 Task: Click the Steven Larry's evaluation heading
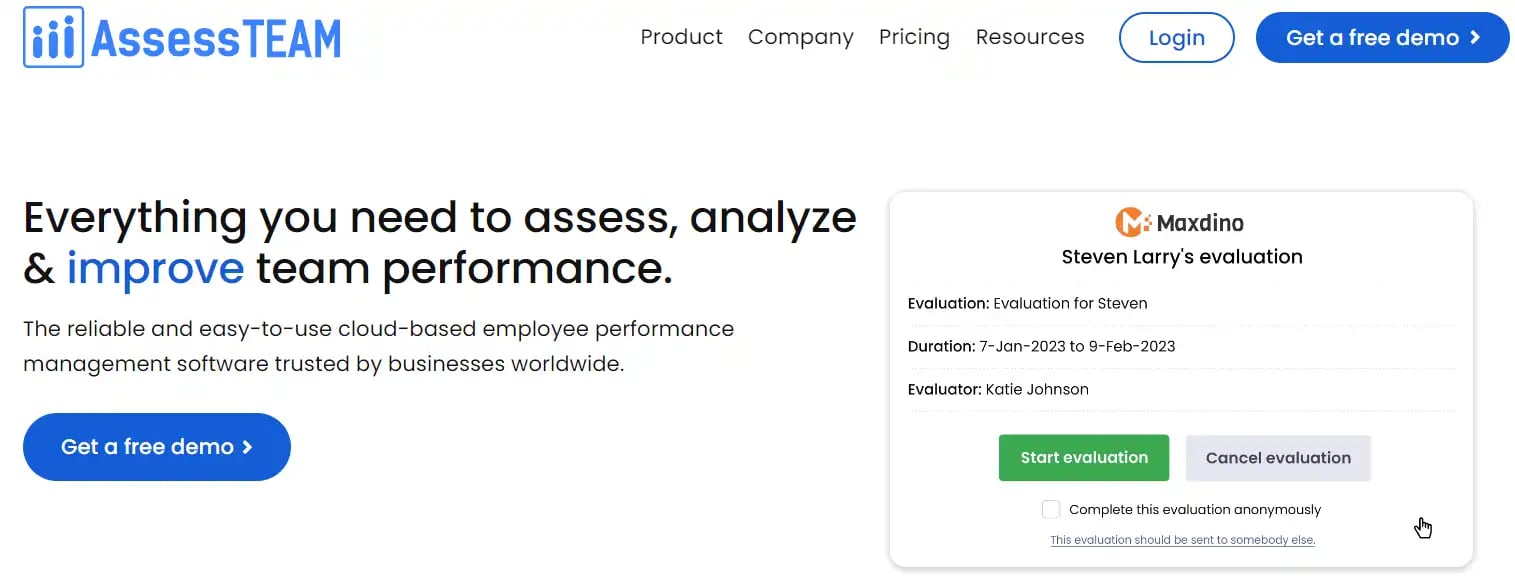point(1182,257)
